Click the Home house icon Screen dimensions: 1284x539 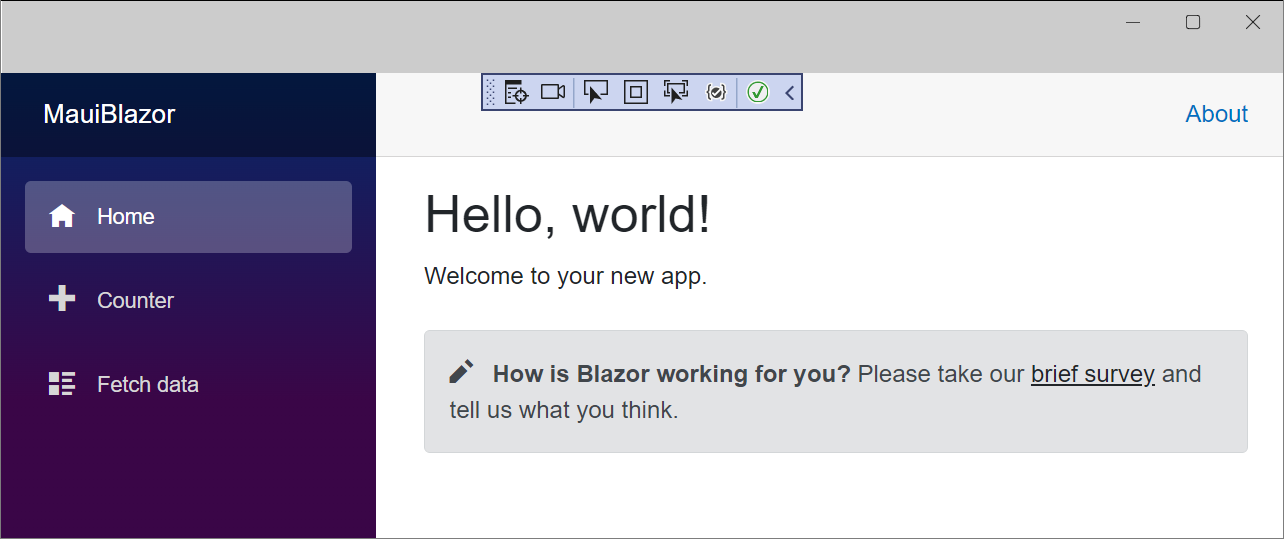point(62,216)
